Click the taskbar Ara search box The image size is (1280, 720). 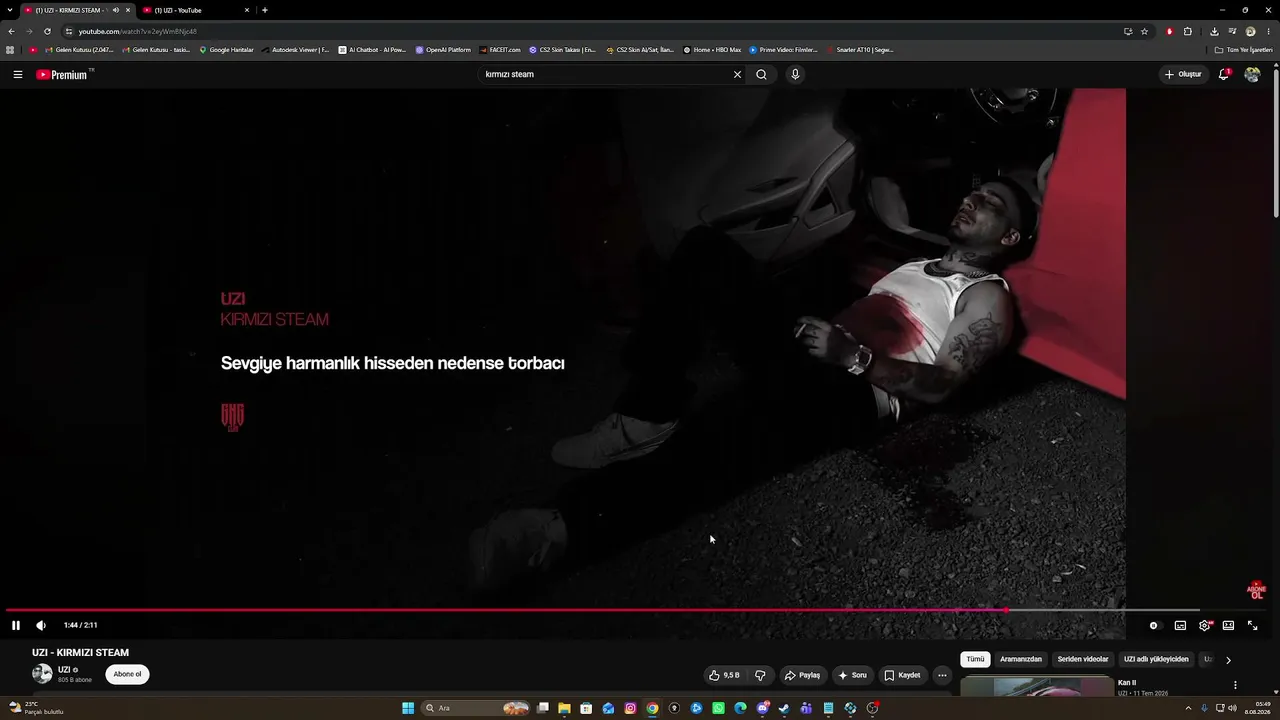[x=476, y=708]
